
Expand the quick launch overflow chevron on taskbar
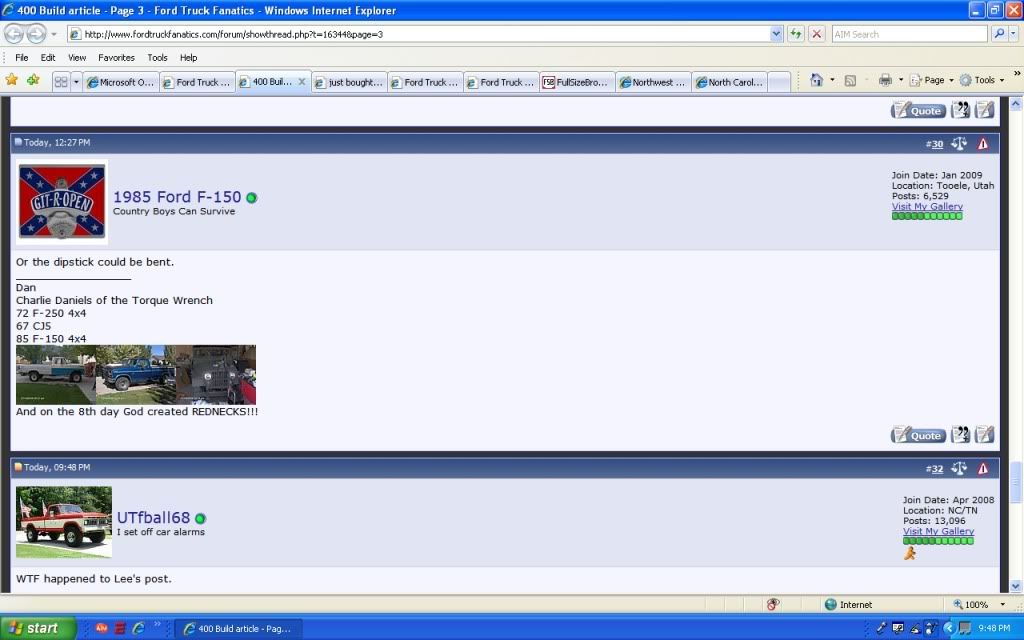[x=157, y=624]
